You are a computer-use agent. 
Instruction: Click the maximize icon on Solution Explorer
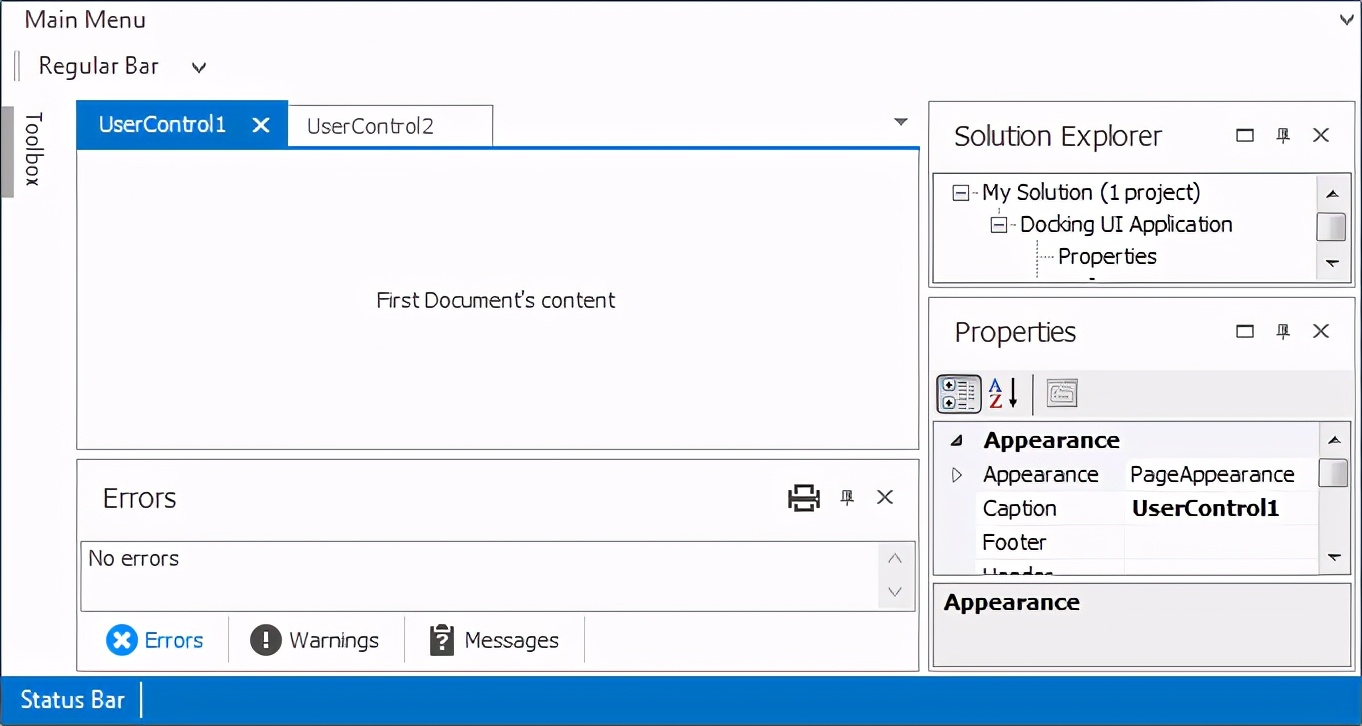(x=1244, y=135)
